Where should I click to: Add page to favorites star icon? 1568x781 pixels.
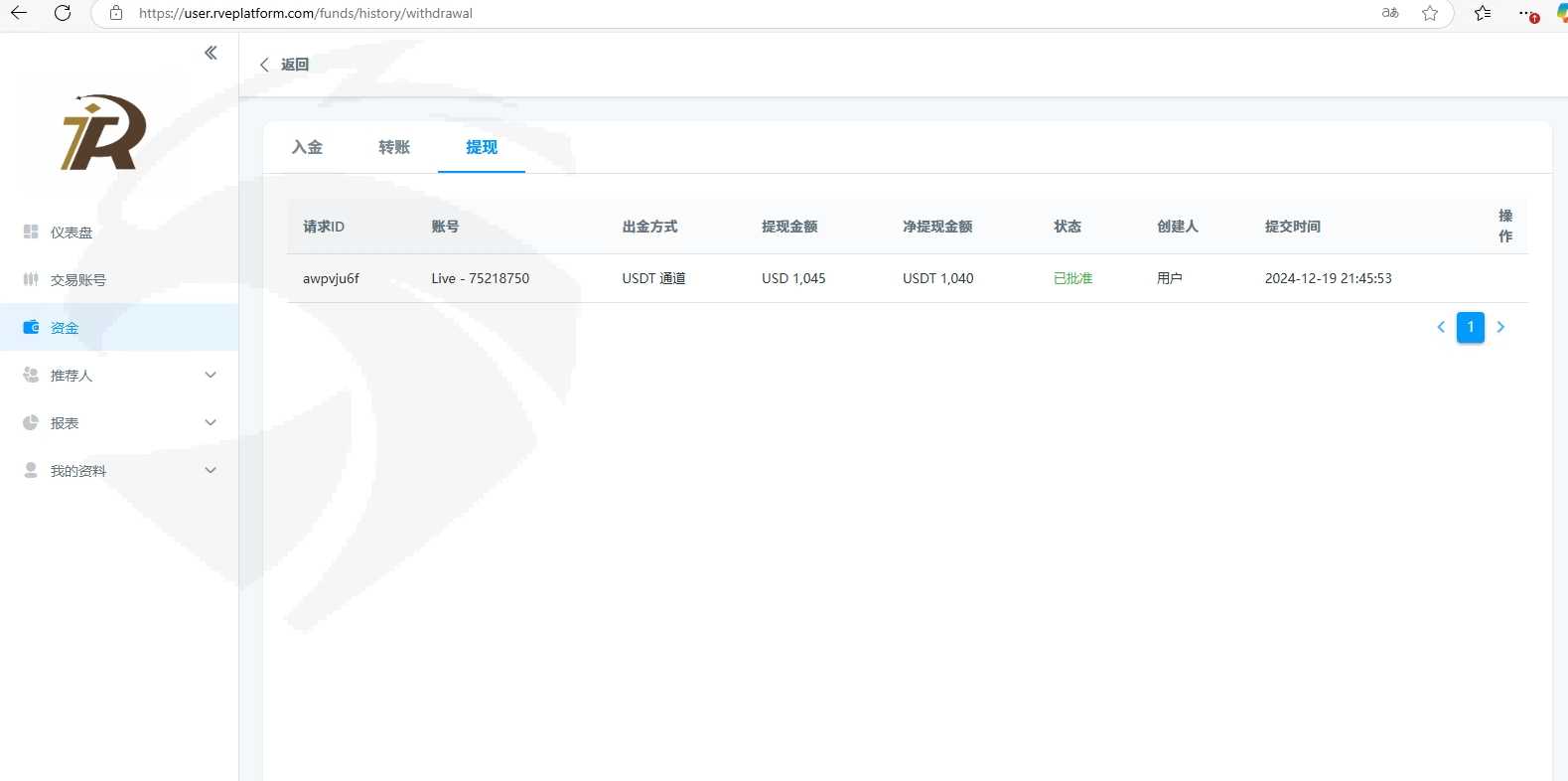tap(1430, 13)
